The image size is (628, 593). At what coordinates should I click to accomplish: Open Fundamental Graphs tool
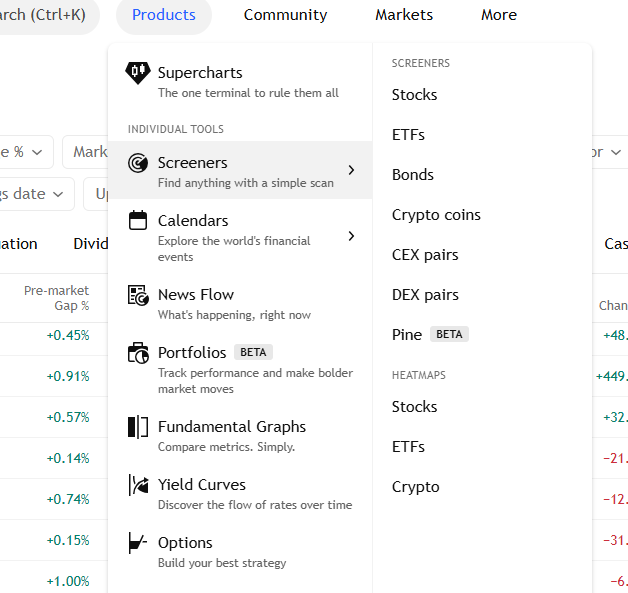[240, 435]
